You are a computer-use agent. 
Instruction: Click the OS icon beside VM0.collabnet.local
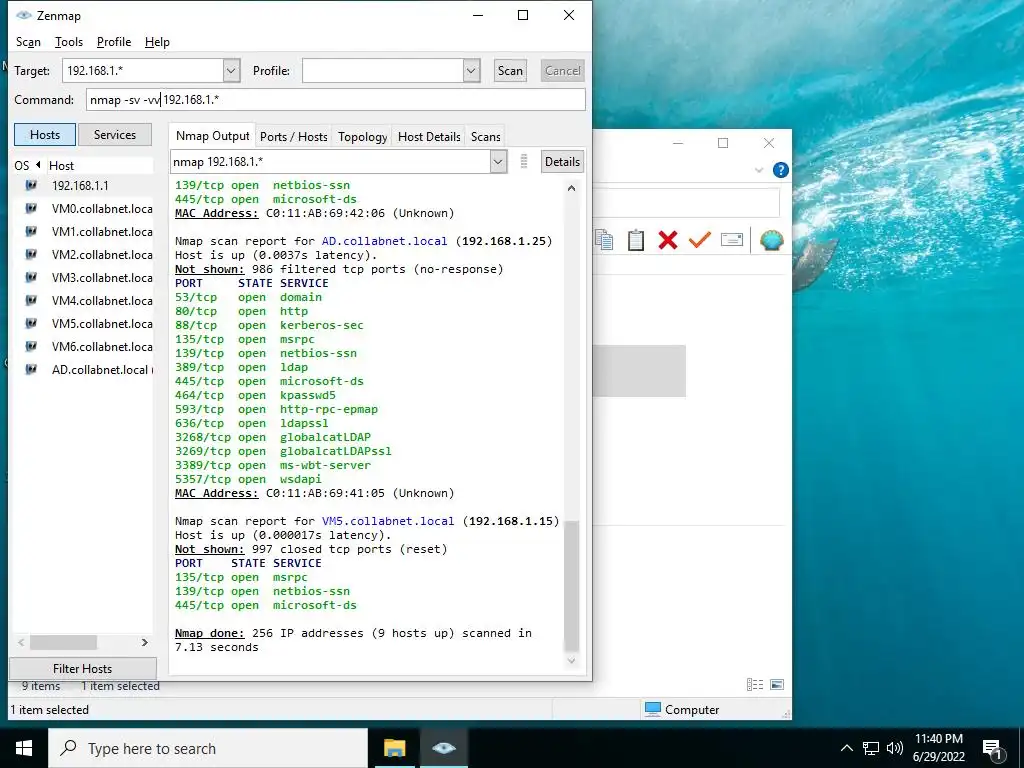click(31, 208)
